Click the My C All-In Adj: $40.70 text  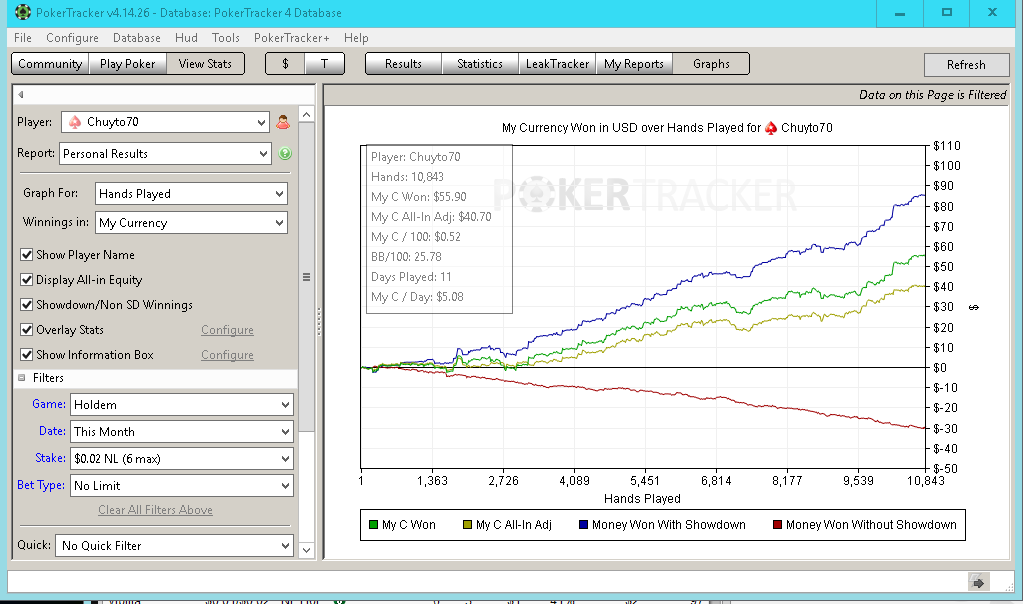431,217
